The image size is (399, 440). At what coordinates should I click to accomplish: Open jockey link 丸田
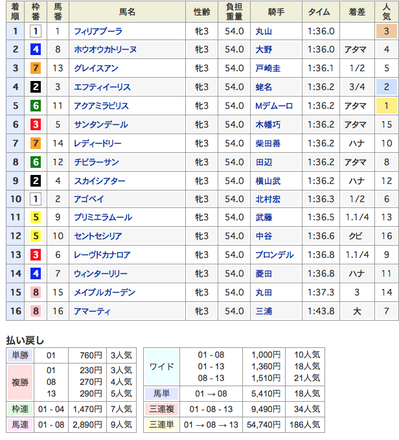click(264, 292)
